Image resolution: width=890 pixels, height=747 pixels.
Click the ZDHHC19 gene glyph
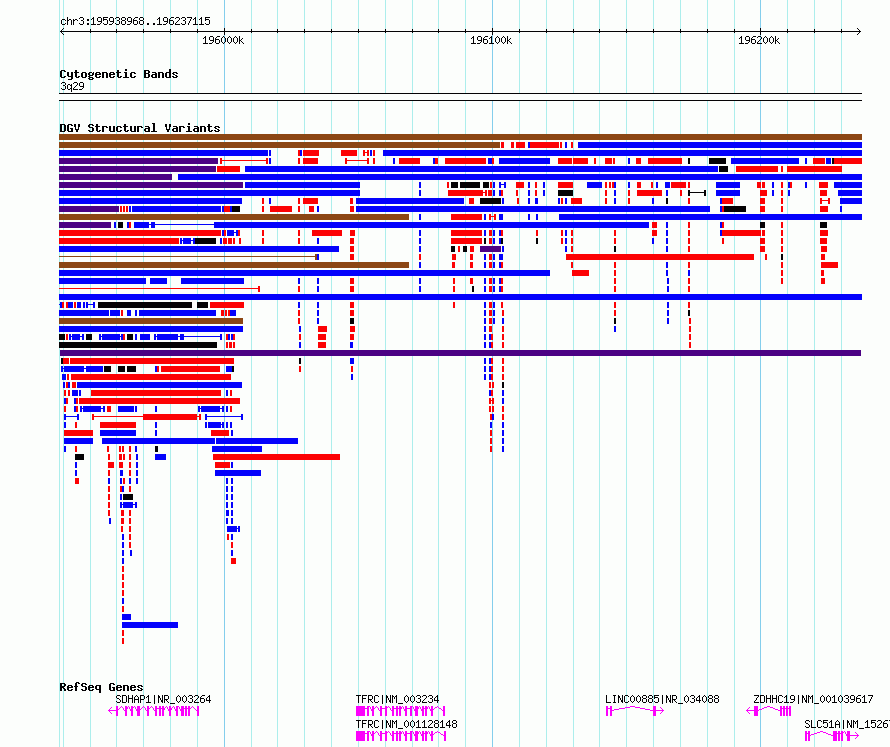click(x=769, y=711)
